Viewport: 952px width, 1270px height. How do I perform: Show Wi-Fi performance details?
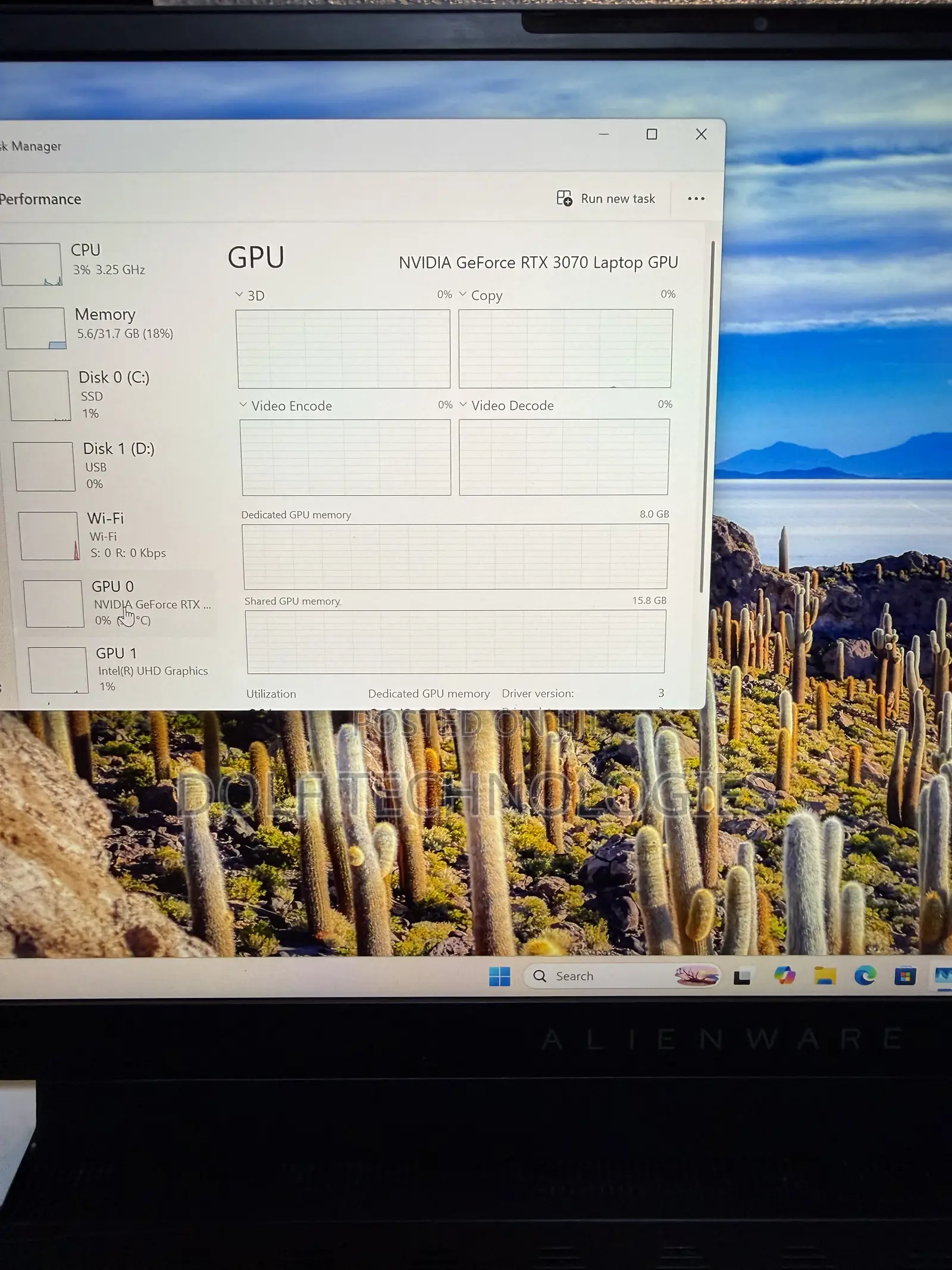coord(116,536)
